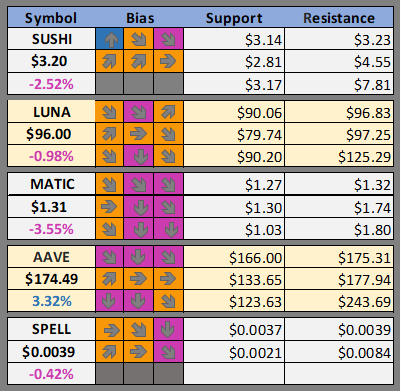Click the SPELL symbol cell
This screenshot has height=392, width=401.
tap(52, 329)
